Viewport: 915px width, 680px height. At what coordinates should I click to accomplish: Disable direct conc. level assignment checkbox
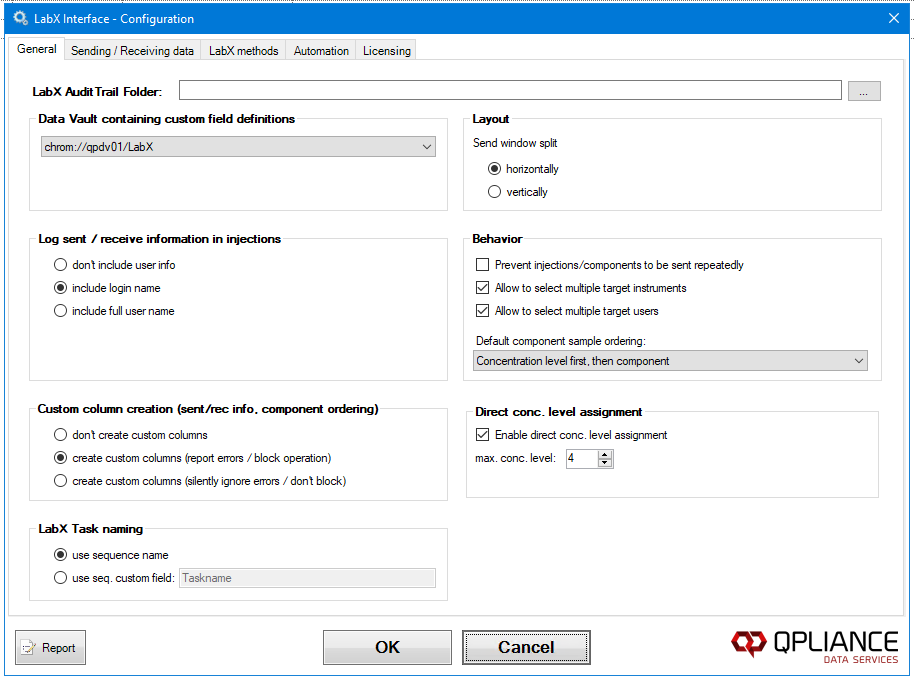[483, 435]
